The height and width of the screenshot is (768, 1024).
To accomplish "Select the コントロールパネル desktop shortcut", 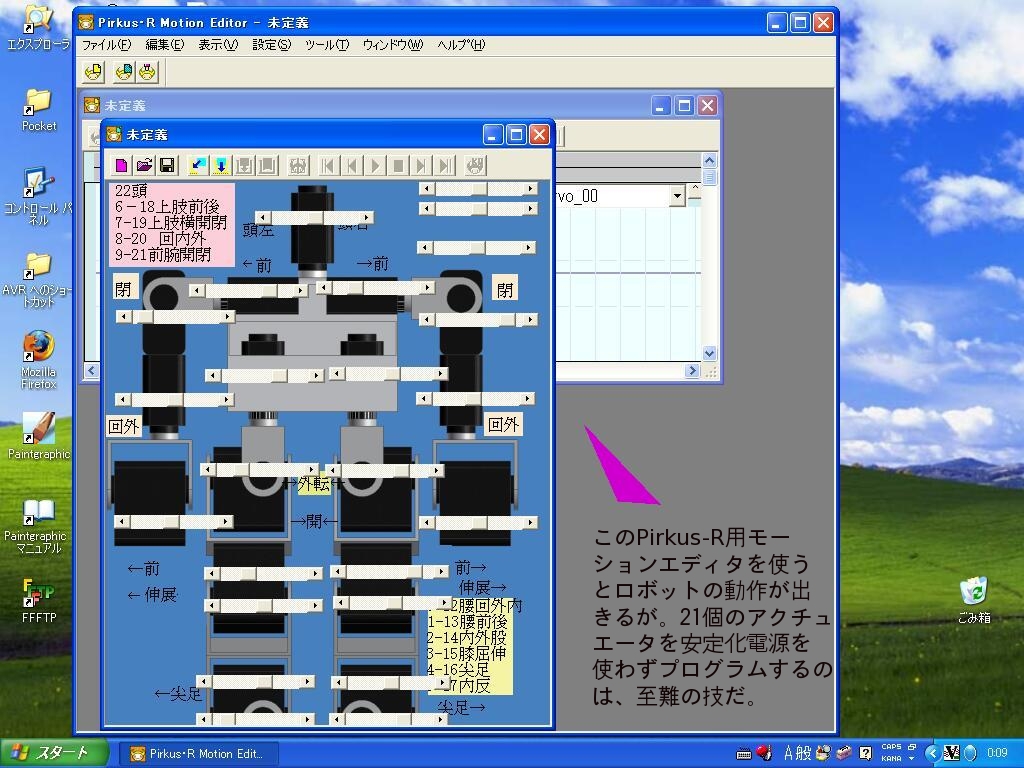I will pyautogui.click(x=38, y=196).
